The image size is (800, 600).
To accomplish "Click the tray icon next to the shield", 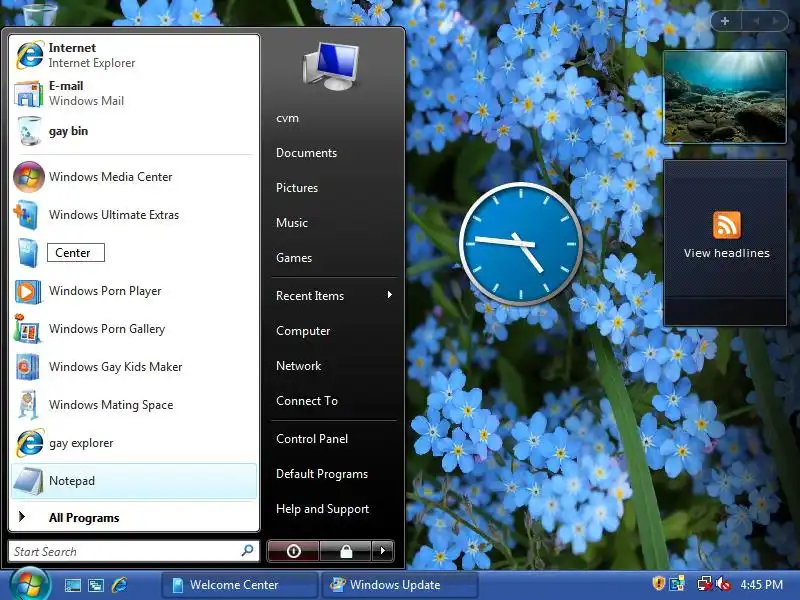I will coord(677,584).
